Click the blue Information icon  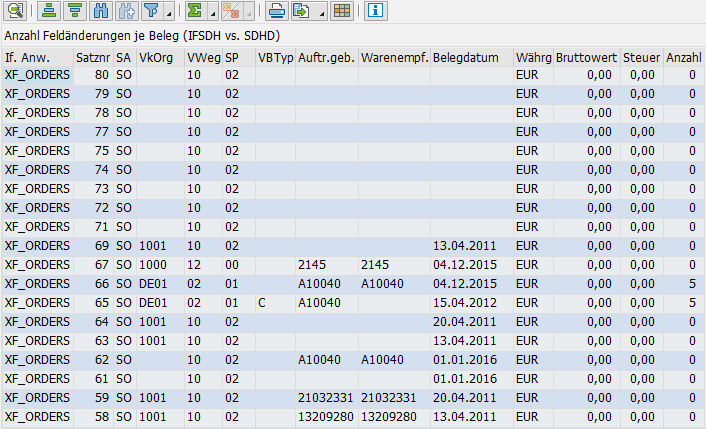pyautogui.click(x=375, y=12)
